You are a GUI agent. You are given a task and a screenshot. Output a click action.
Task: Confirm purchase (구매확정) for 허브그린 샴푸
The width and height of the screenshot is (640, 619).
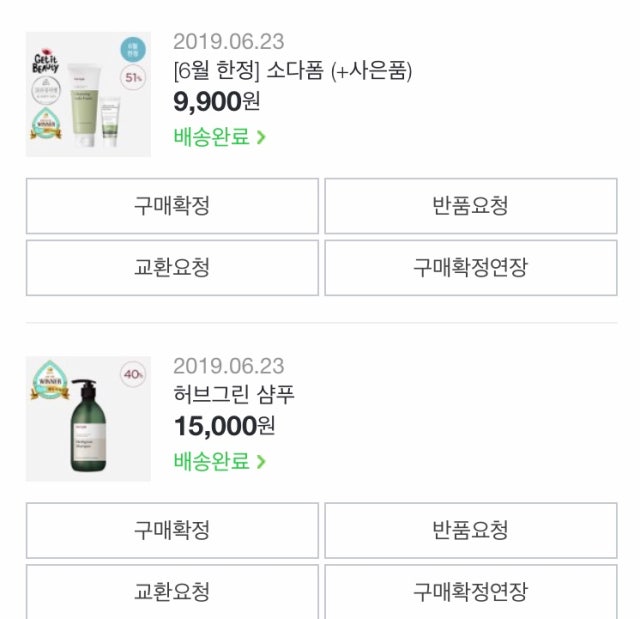(172, 530)
